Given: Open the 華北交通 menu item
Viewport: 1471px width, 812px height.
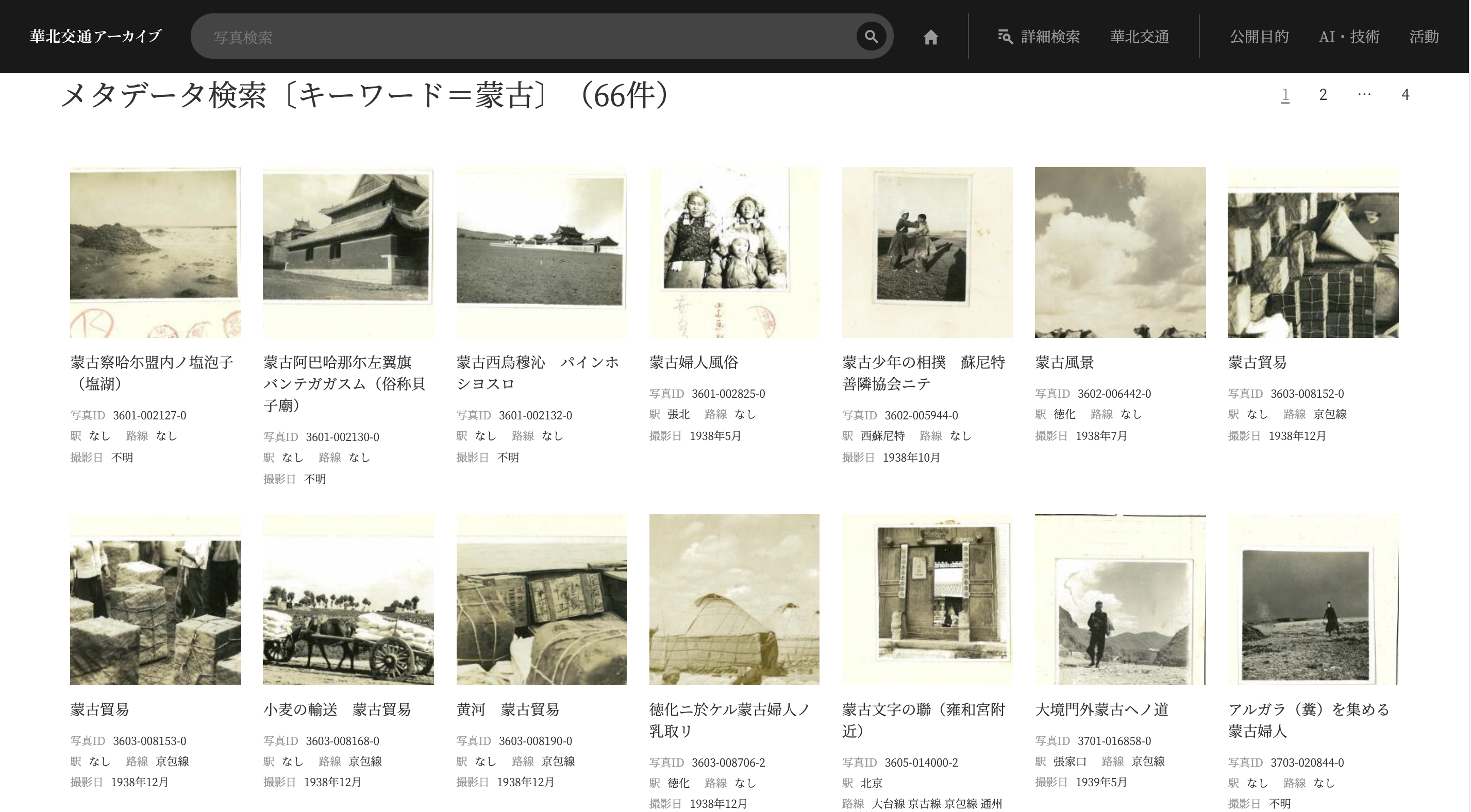Looking at the screenshot, I should 1139,37.
